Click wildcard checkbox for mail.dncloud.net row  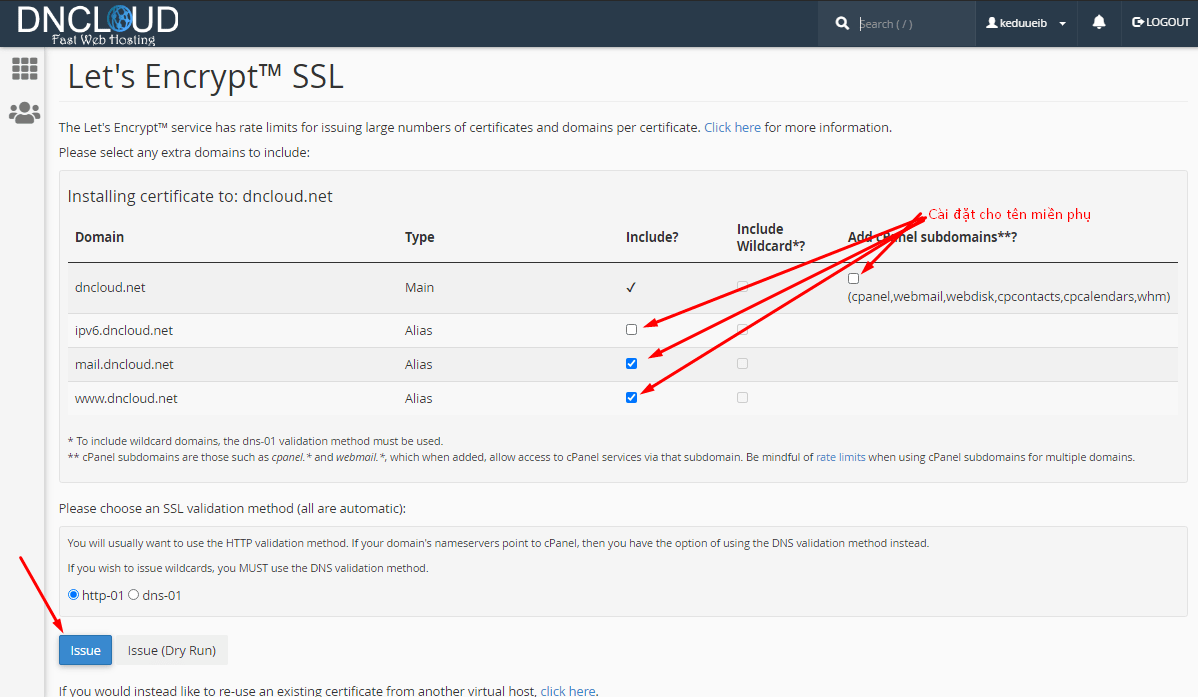coord(742,364)
